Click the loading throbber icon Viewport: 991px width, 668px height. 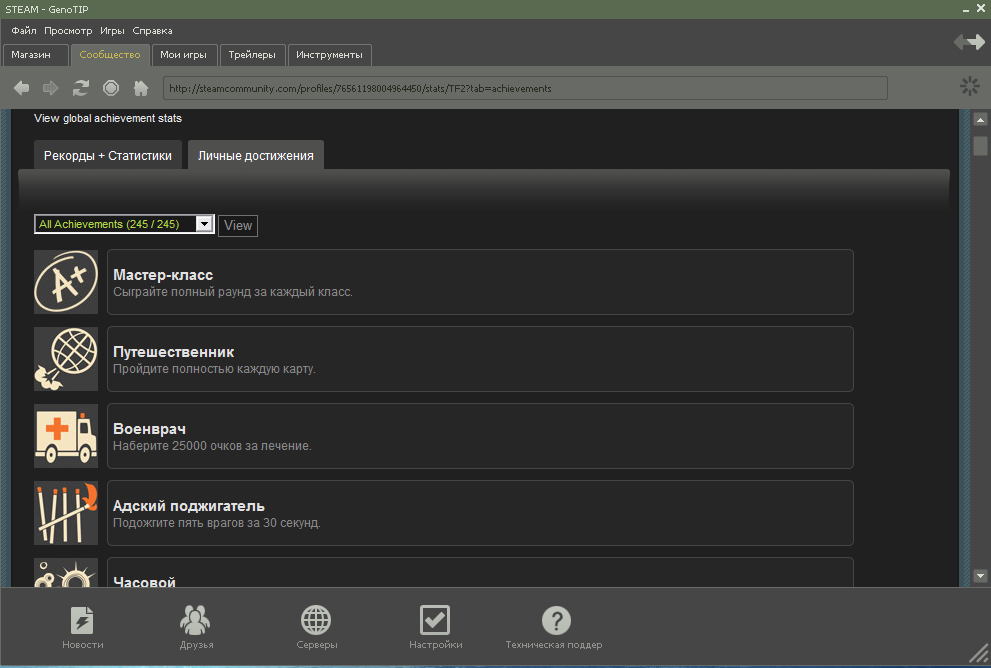point(970,86)
